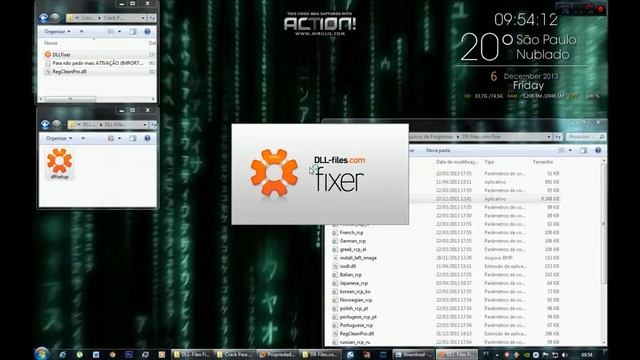The image size is (640, 360).
Task: Open the DLLFixer file in the top window
Action: (x=61, y=54)
